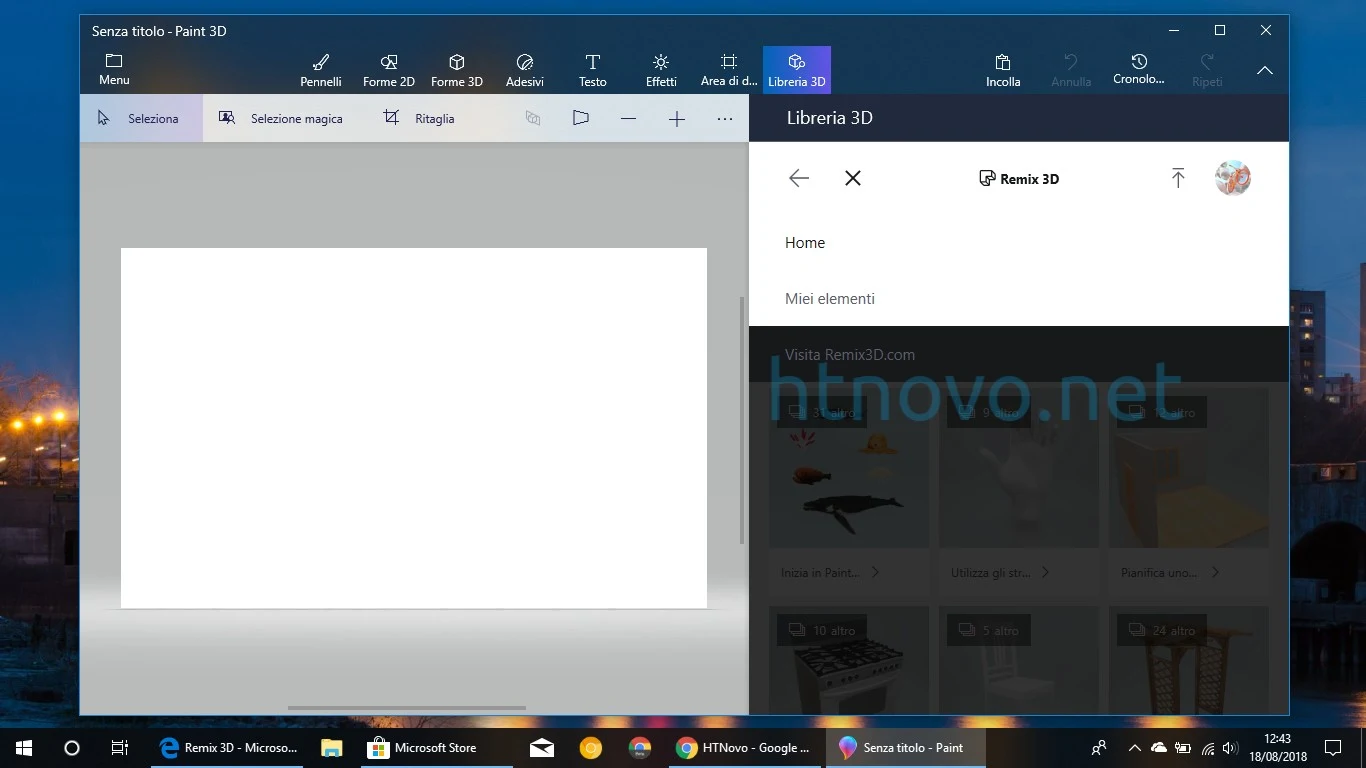This screenshot has width=1366, height=768.
Task: Expand the Inizia in Paint collection arrow
Action: [875, 572]
